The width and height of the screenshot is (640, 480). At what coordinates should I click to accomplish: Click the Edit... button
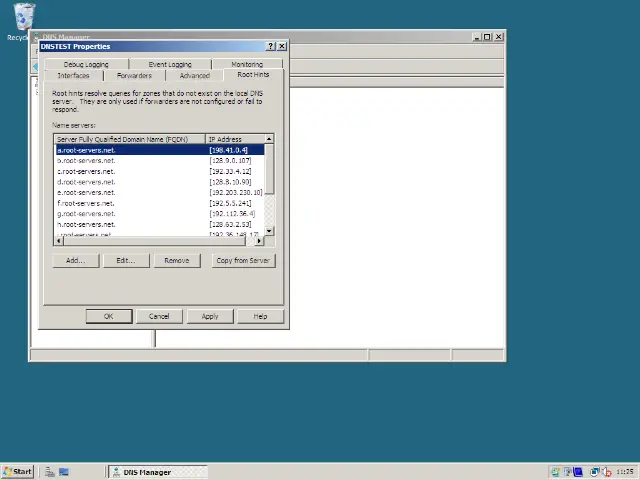[126, 260]
